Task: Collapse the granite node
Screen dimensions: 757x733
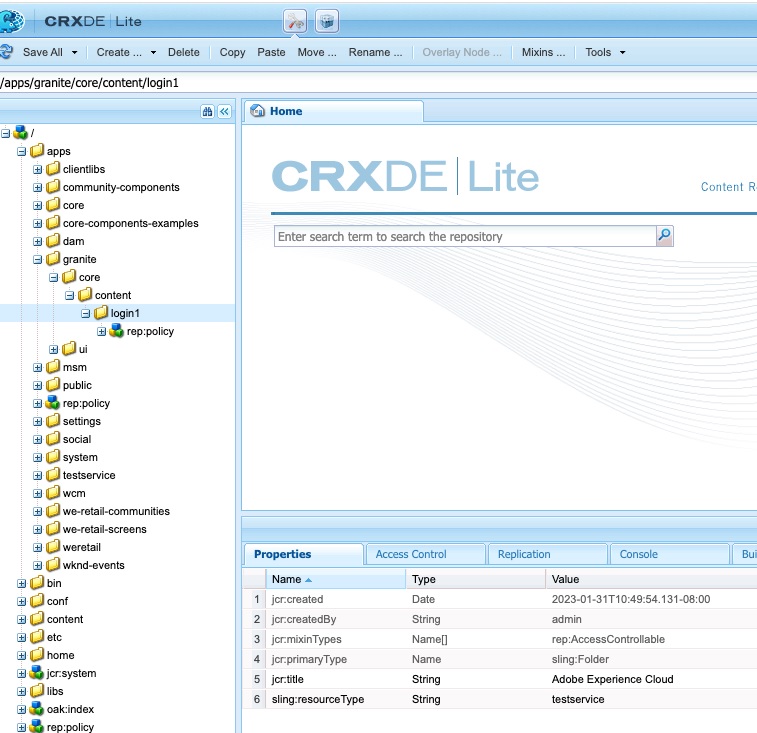Action: point(38,260)
